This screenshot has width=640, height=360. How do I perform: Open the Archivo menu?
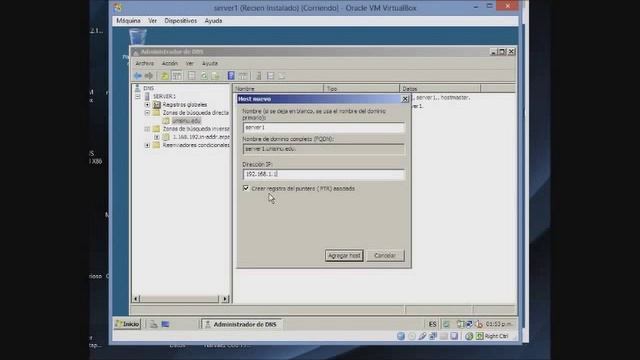(x=144, y=64)
